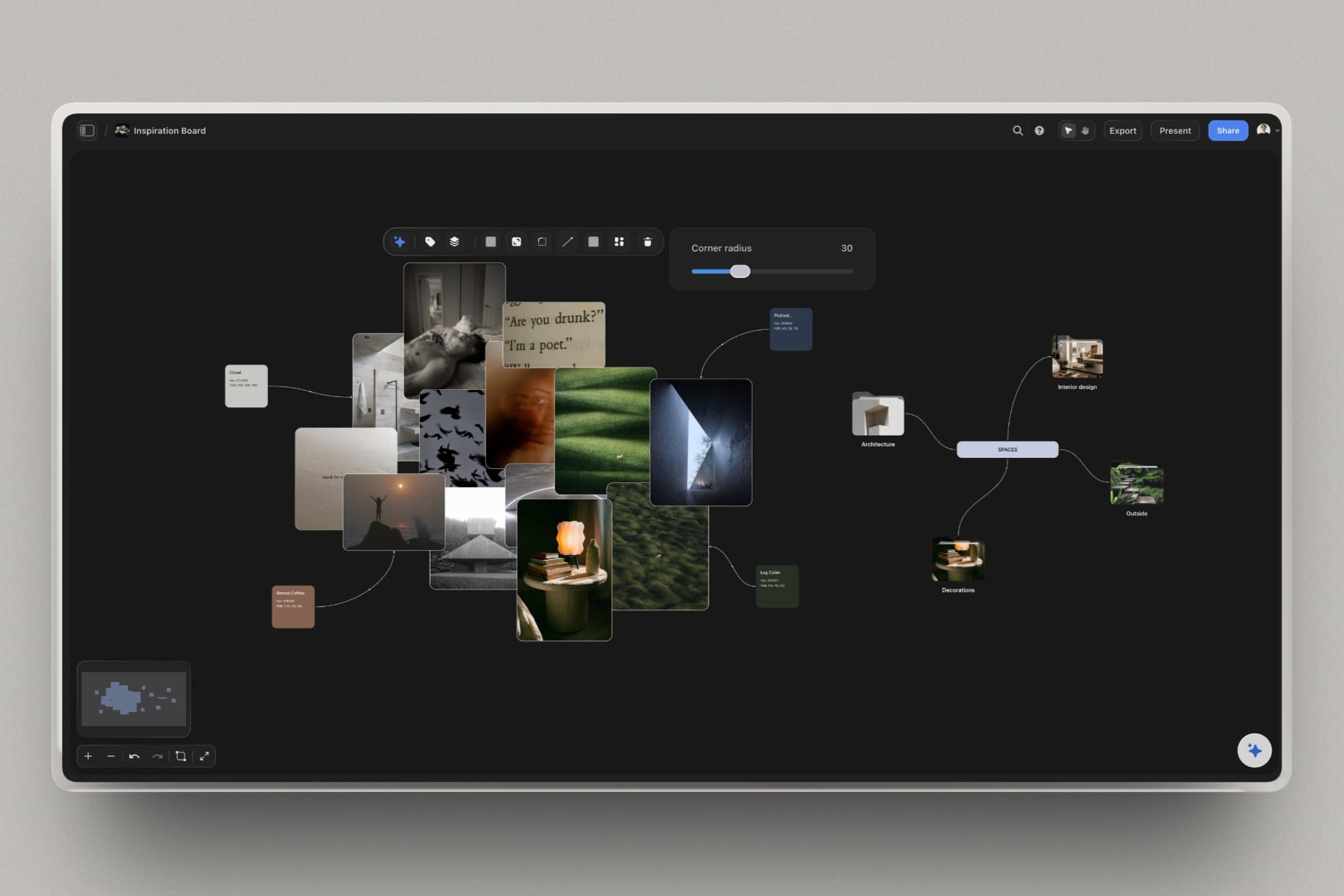The image size is (1344, 896).
Task: Select the line connector tool icon
Action: 568,241
